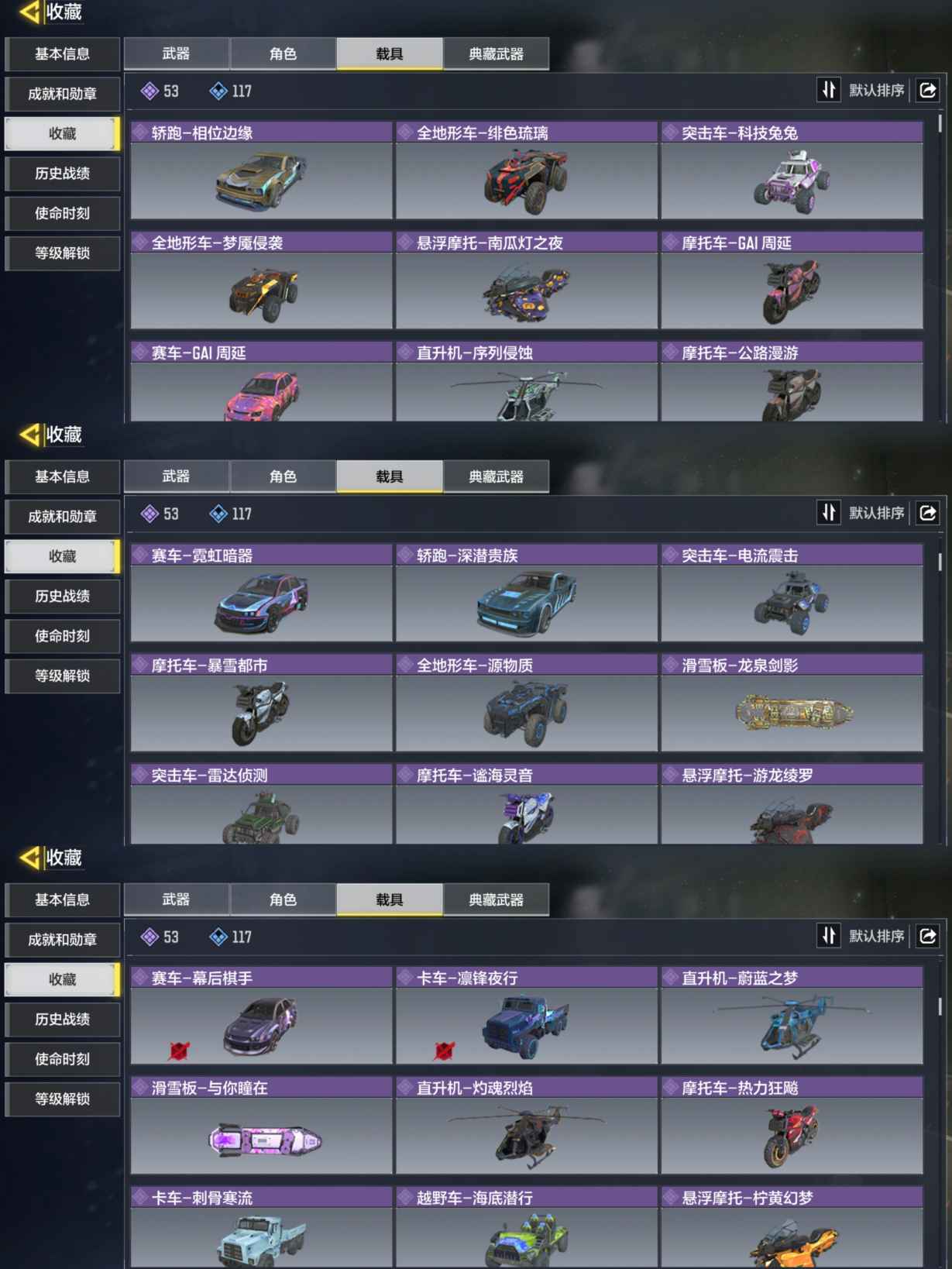Viewport: 952px width, 1269px height.
Task: Click yellow back arrow above 赛车-幕后棋手 screen
Action: point(29,858)
